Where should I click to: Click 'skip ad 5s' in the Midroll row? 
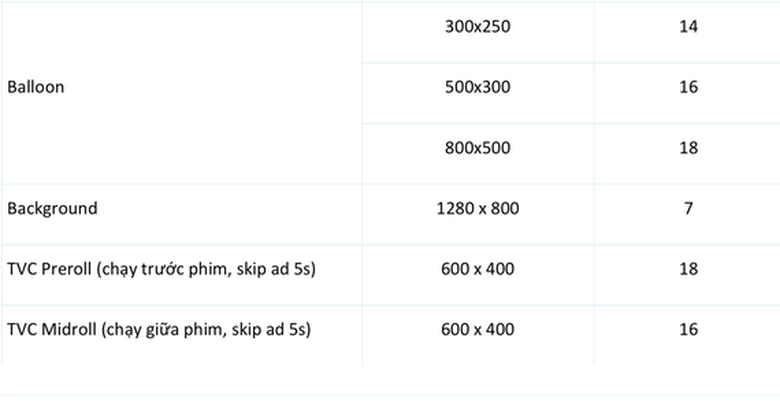[x=268, y=330]
